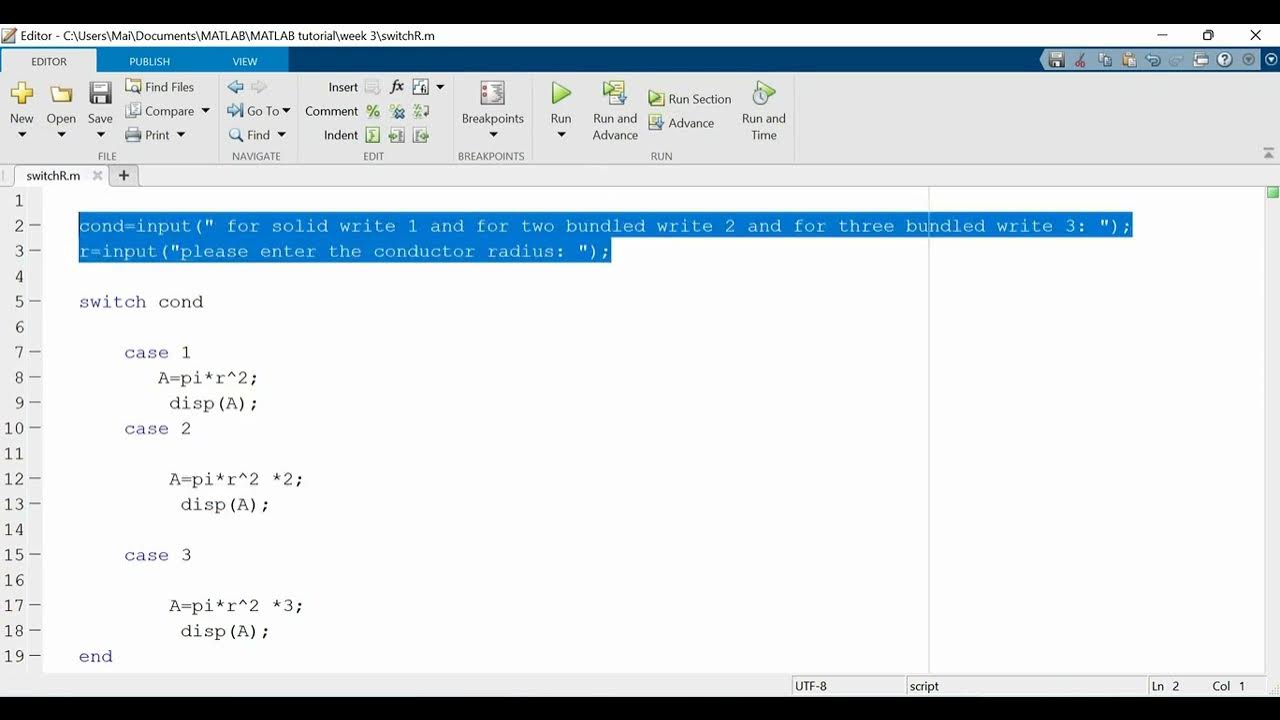Viewport: 1280px width, 720px height.
Task: Undo with quick access toolbar arrow
Action: click(1152, 60)
